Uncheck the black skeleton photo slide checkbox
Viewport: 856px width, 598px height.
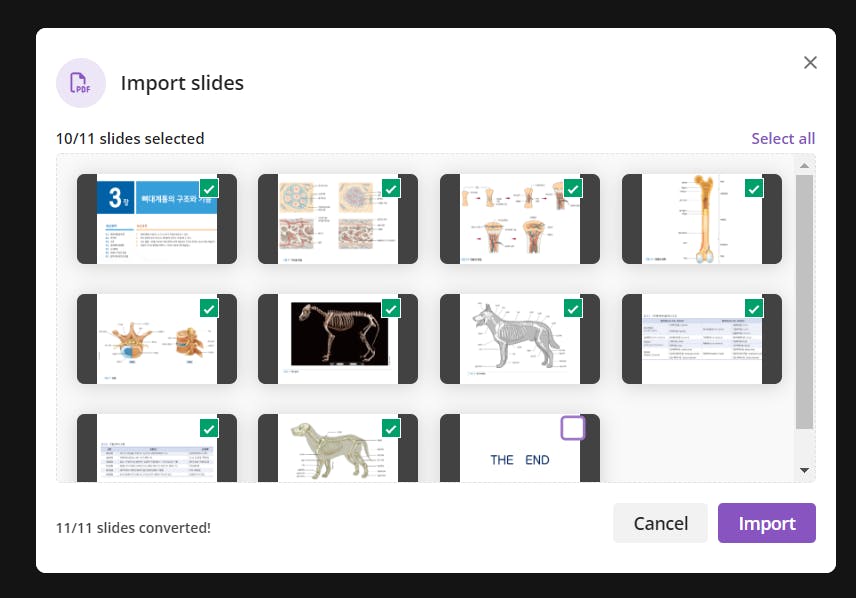pos(391,308)
